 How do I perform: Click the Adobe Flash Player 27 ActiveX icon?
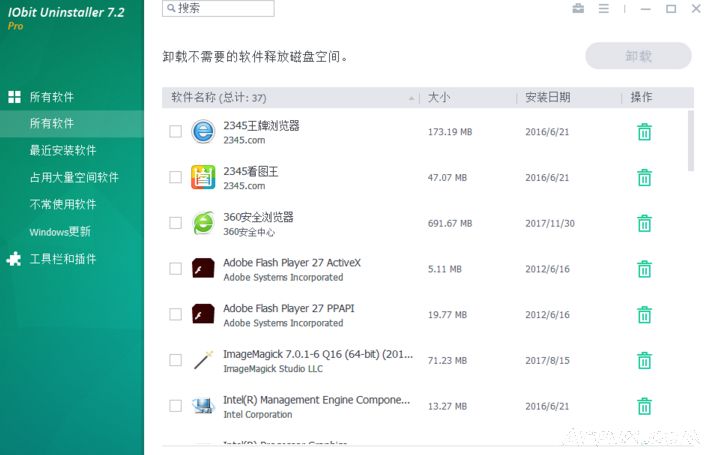(203, 268)
